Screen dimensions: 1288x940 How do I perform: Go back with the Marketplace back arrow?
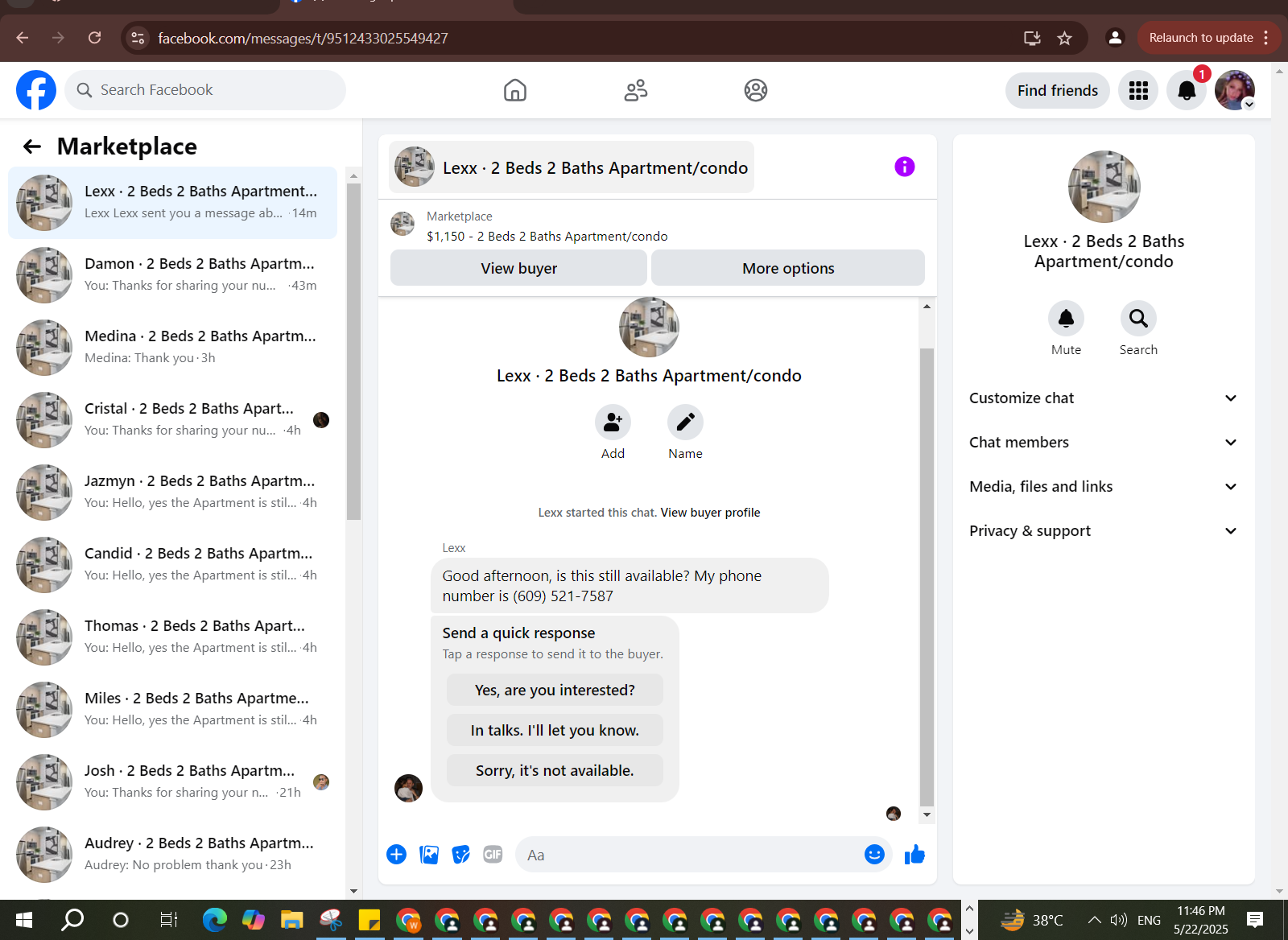click(32, 146)
